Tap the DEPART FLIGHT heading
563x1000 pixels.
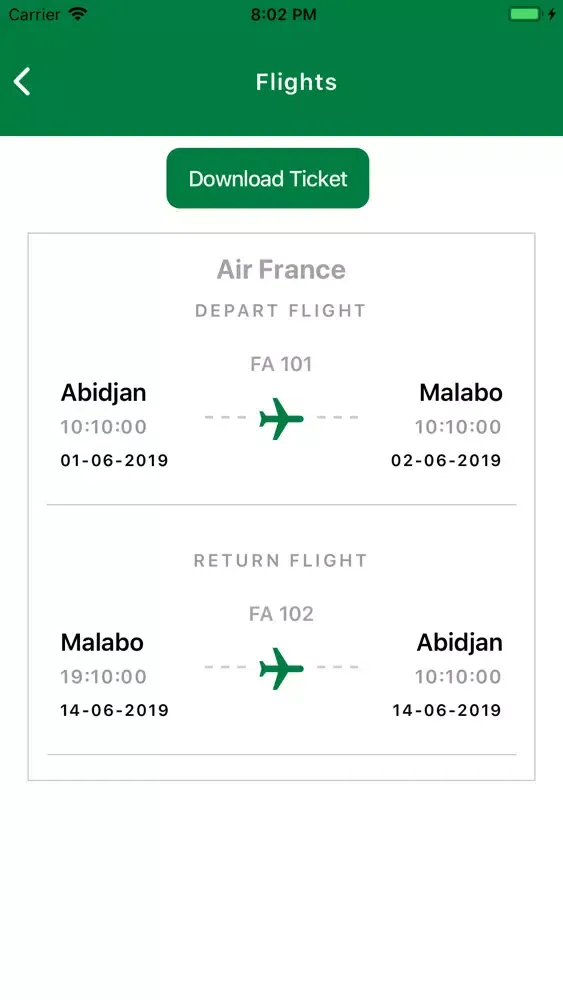coord(281,311)
